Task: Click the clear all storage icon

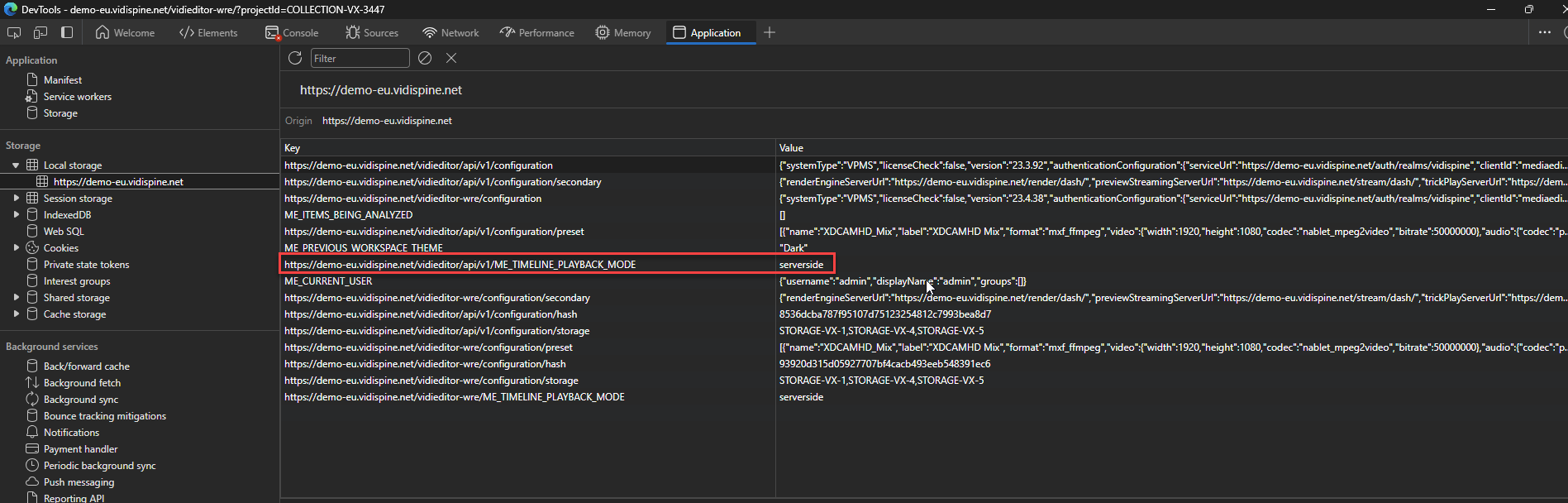Action: [425, 58]
